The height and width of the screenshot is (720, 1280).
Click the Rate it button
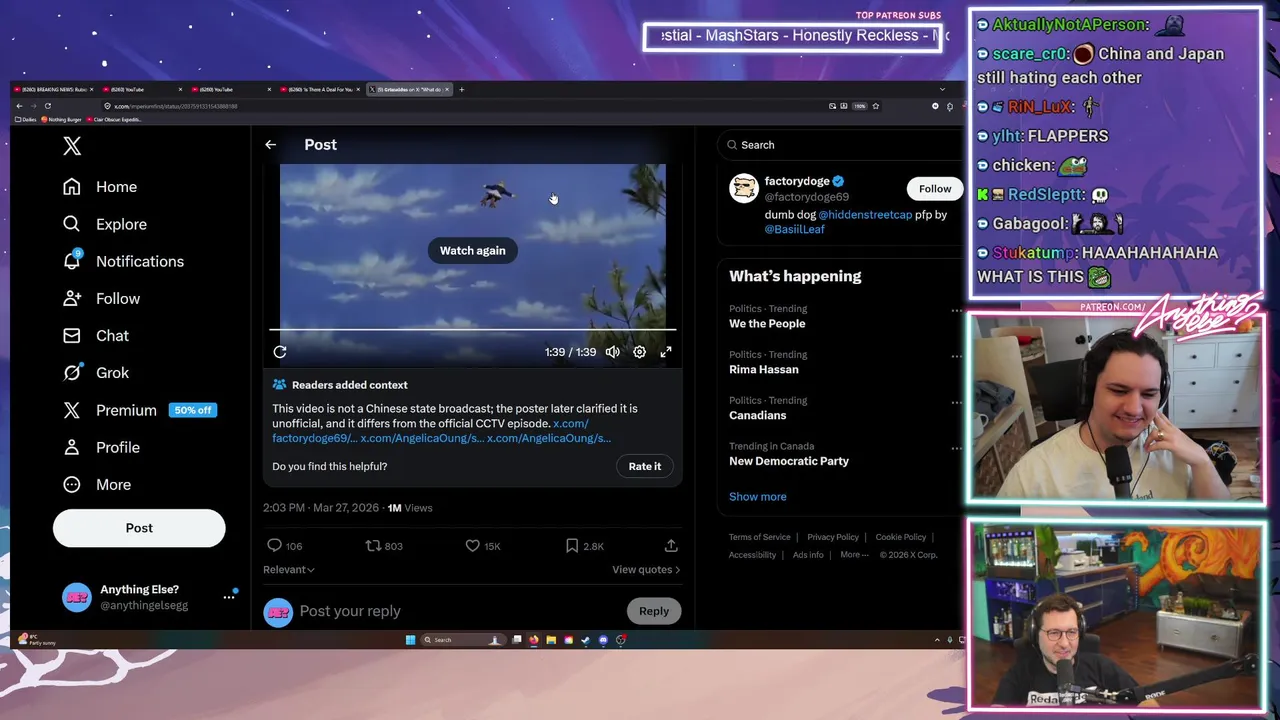coord(645,466)
